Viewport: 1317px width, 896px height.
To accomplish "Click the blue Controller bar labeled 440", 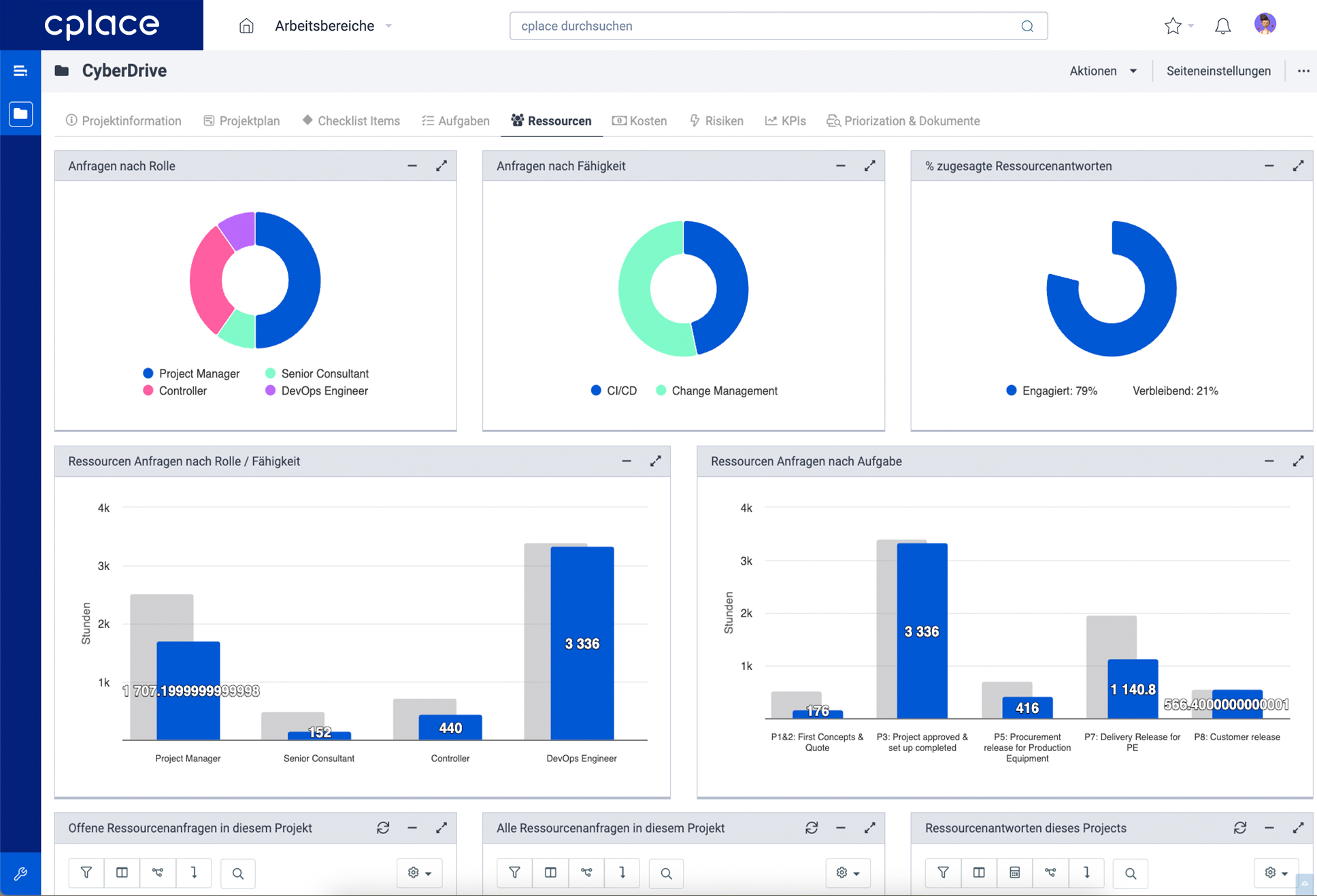I will pyautogui.click(x=450, y=727).
